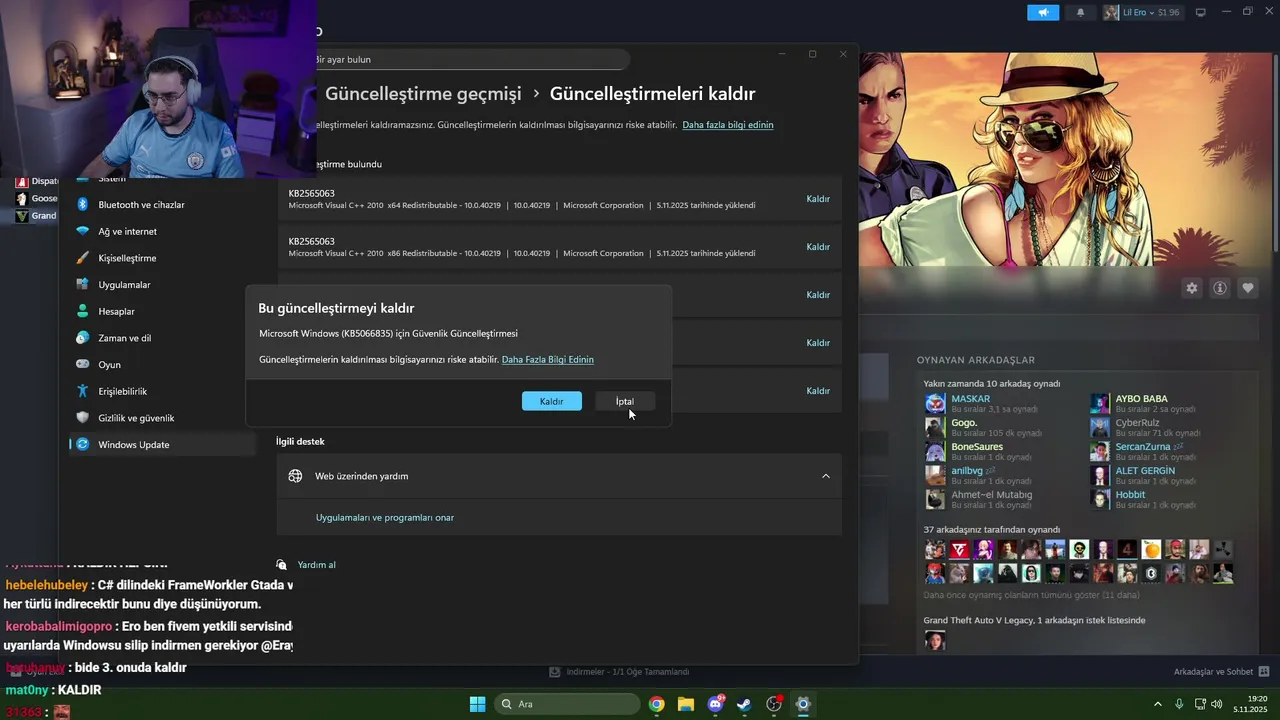Collapse the Web üzerinden yardım section
The height and width of the screenshot is (720, 1280).
[826, 476]
